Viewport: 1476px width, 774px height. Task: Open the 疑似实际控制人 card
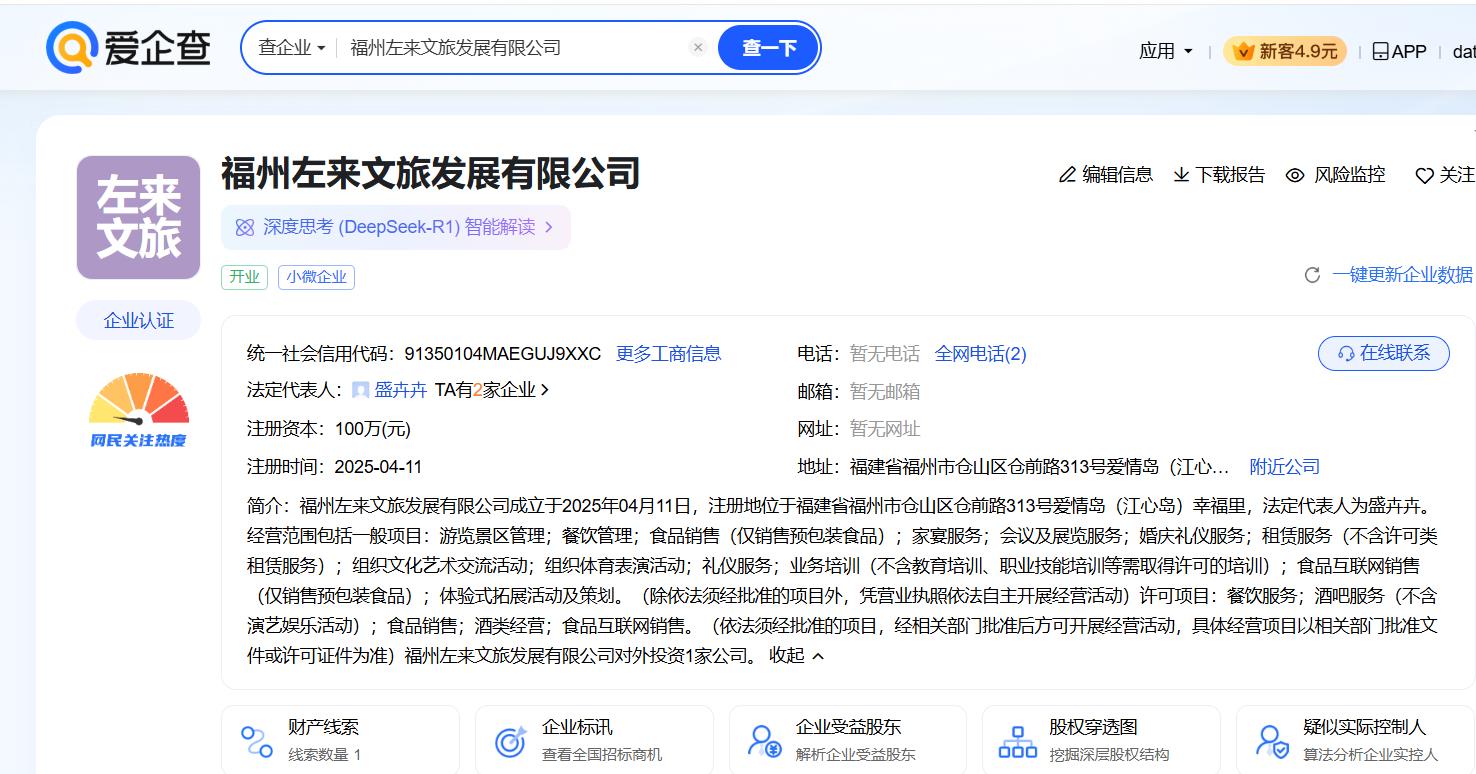click(1356, 740)
